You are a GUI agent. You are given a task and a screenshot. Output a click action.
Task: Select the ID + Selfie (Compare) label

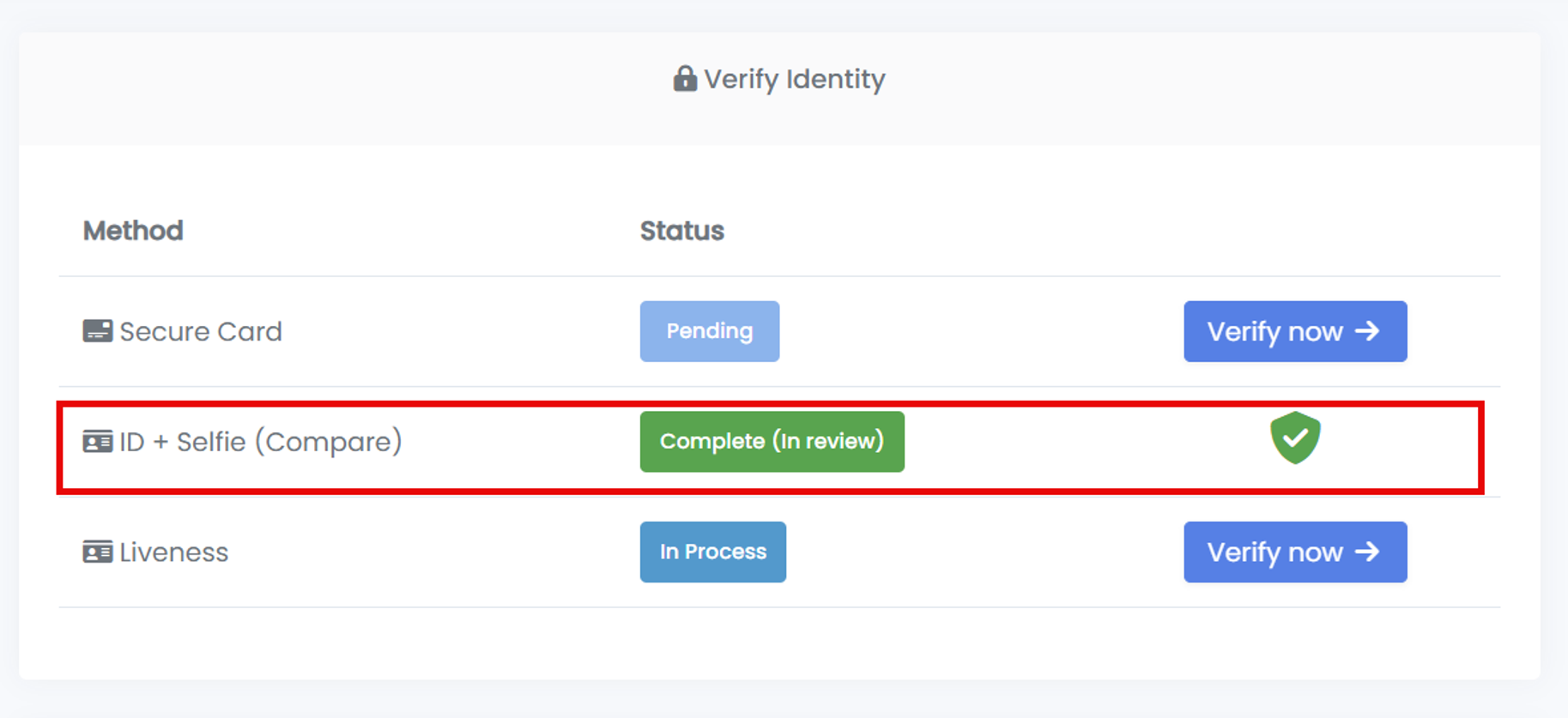pos(260,442)
